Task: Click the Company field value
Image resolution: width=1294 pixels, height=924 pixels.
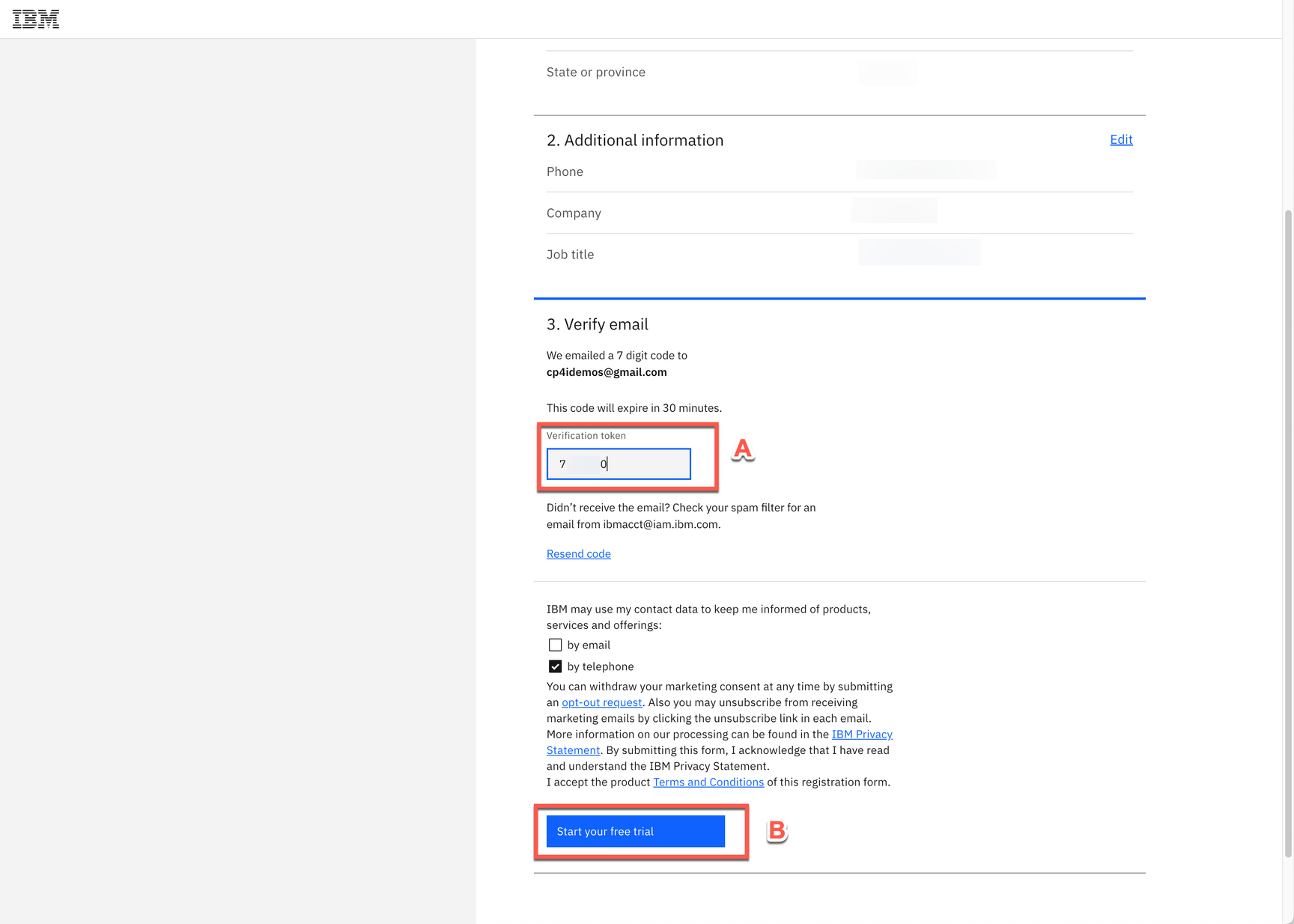Action: 893,210
